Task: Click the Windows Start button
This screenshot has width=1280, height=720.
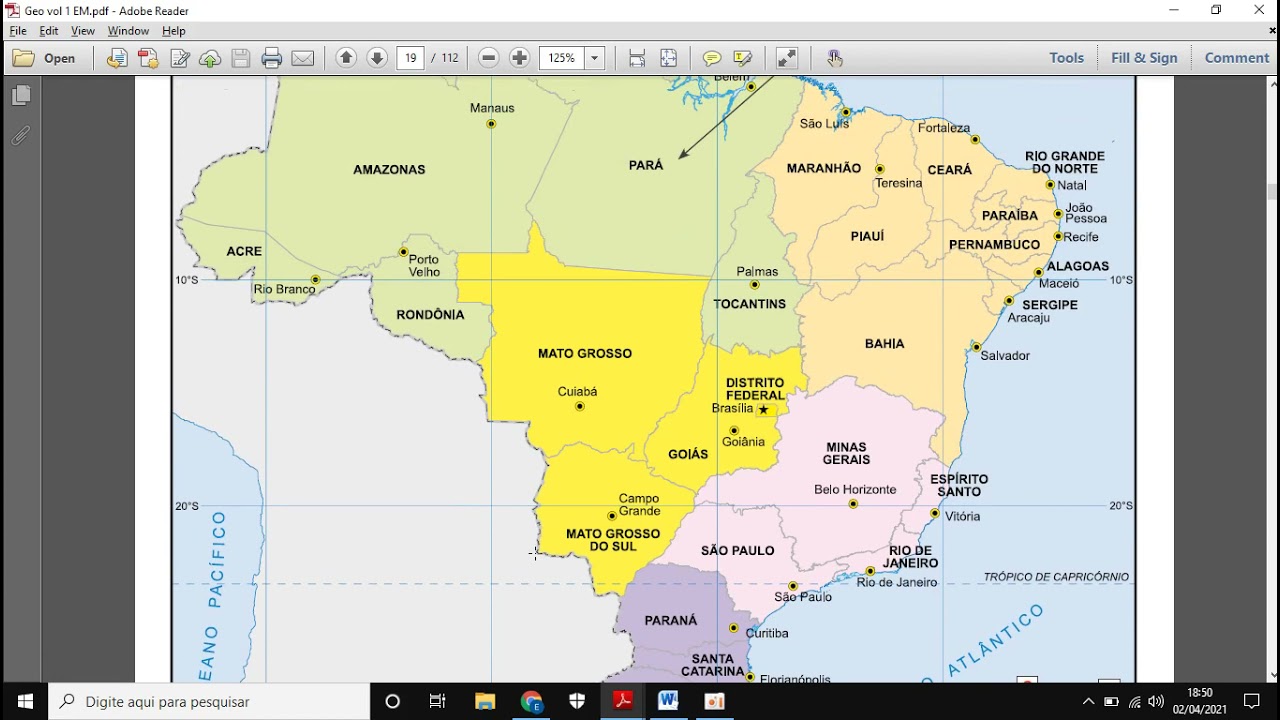Action: point(24,701)
